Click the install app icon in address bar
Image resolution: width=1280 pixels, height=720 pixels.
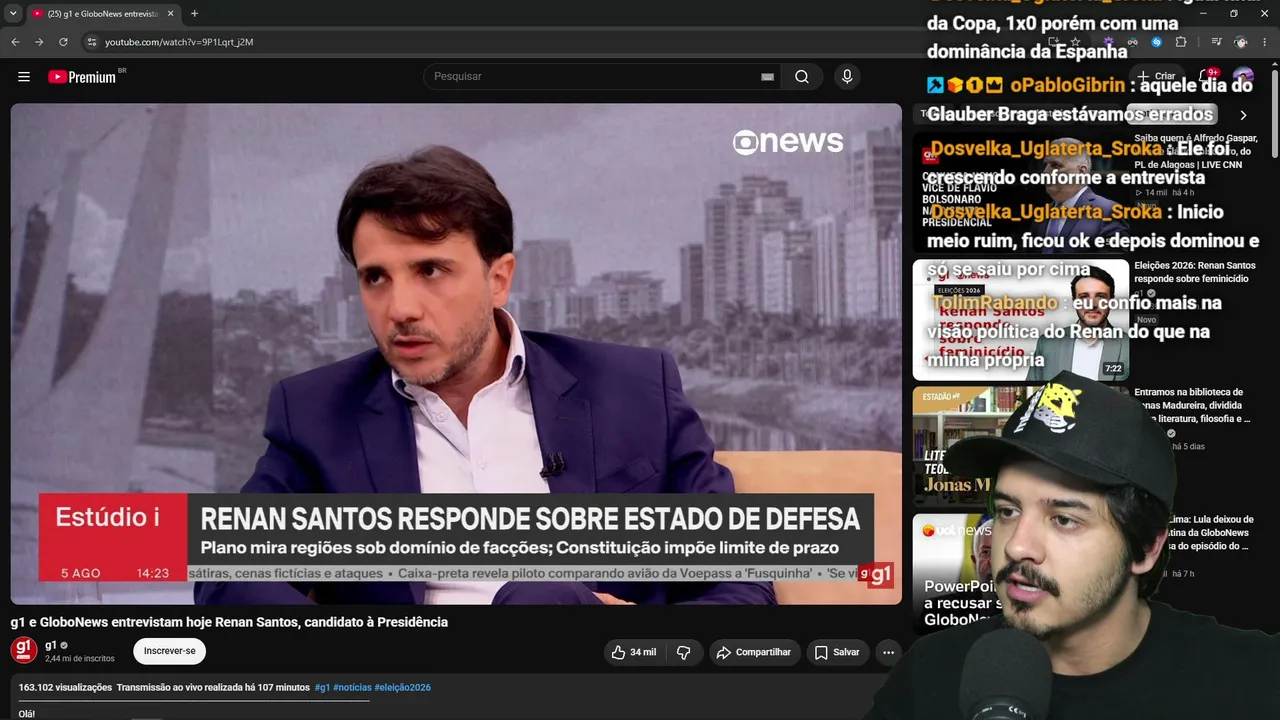coord(1053,42)
